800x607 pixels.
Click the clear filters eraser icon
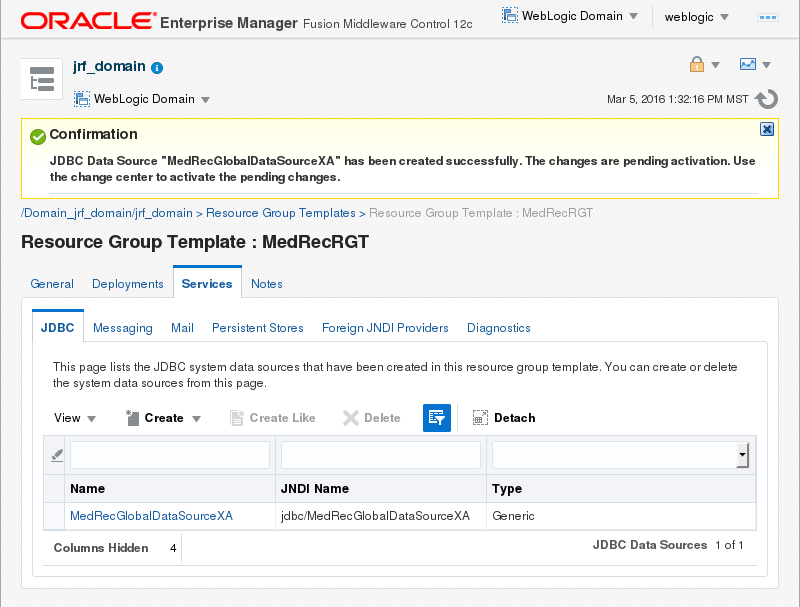pos(57,455)
